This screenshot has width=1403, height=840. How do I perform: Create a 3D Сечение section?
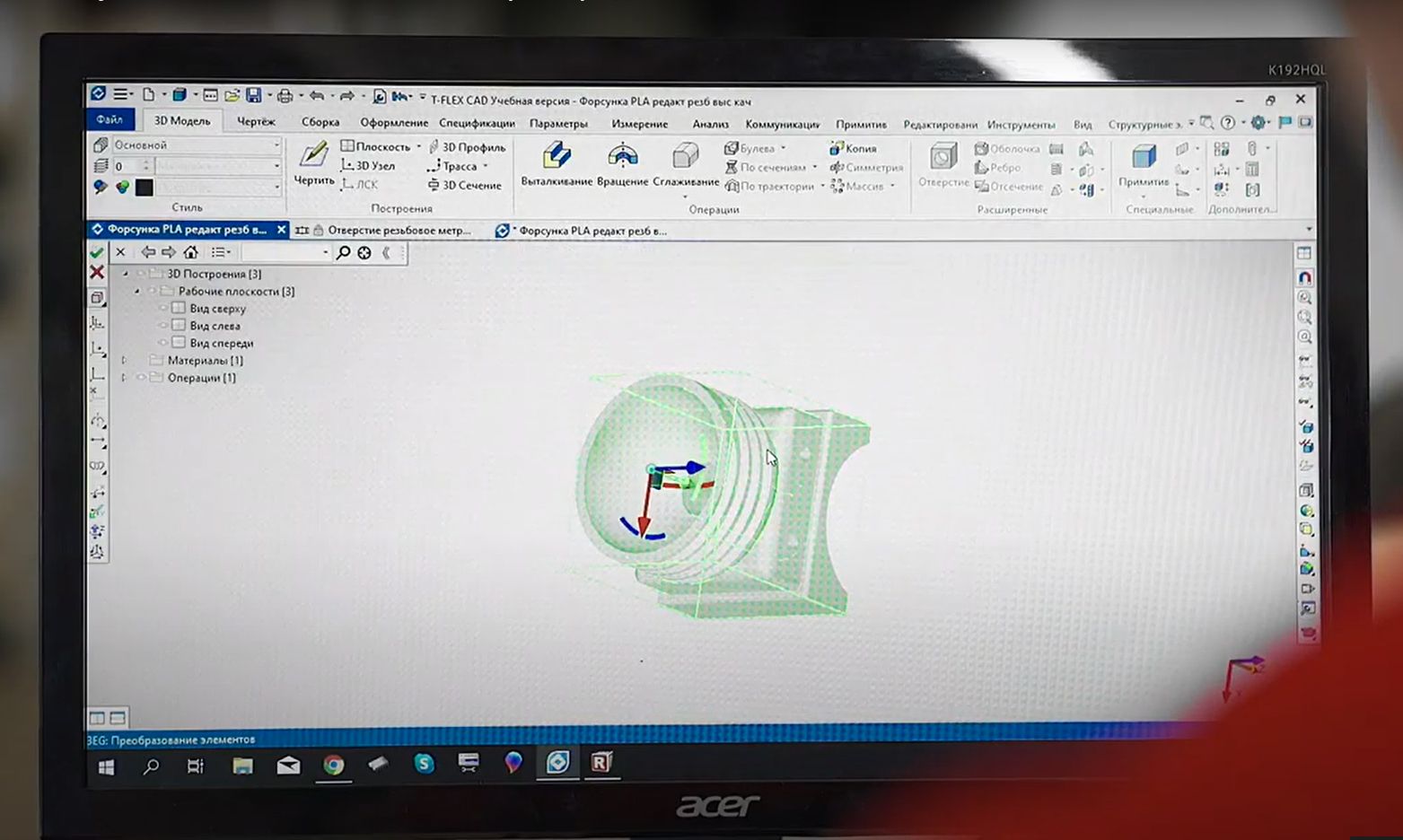point(464,185)
